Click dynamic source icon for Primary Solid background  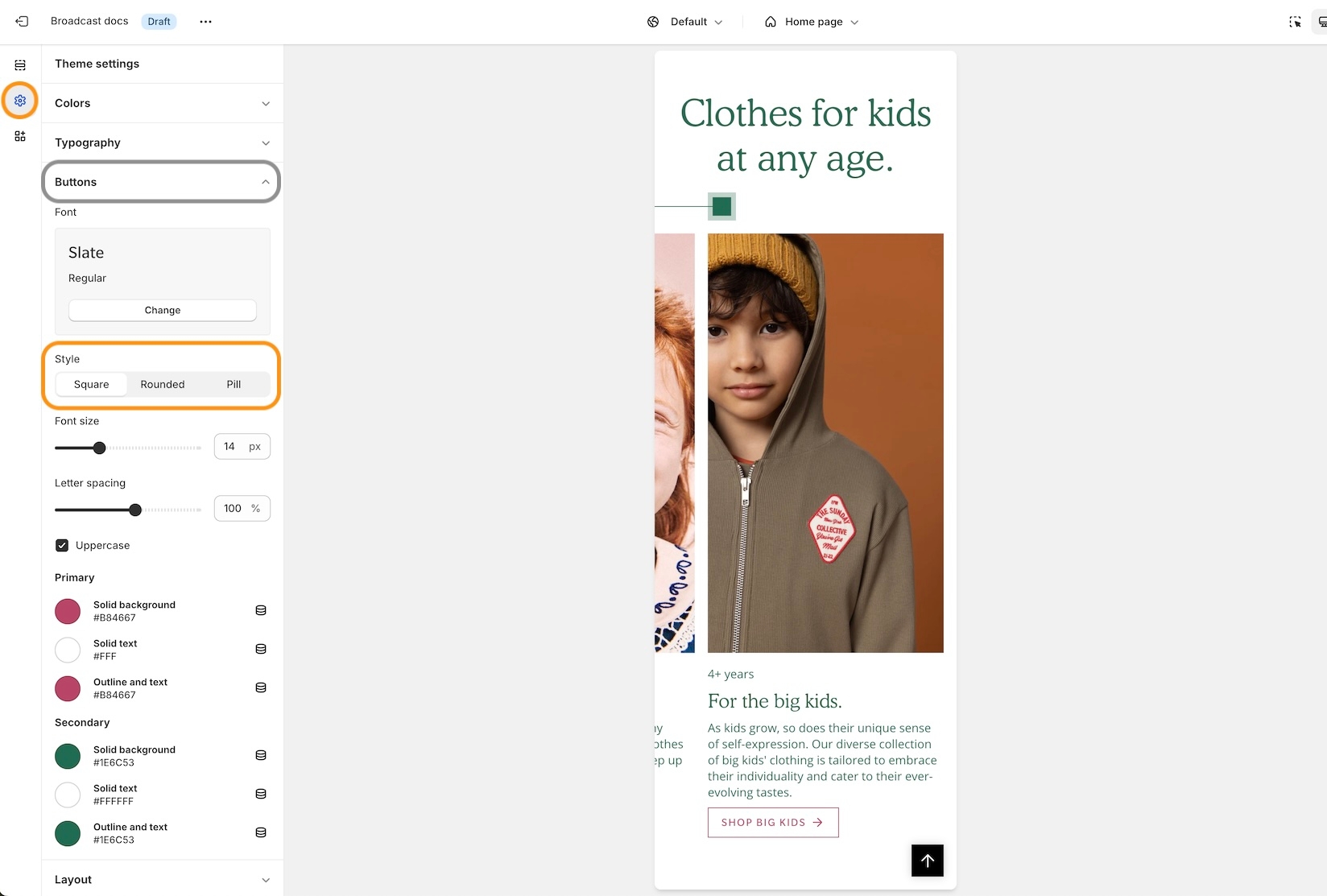click(x=261, y=610)
